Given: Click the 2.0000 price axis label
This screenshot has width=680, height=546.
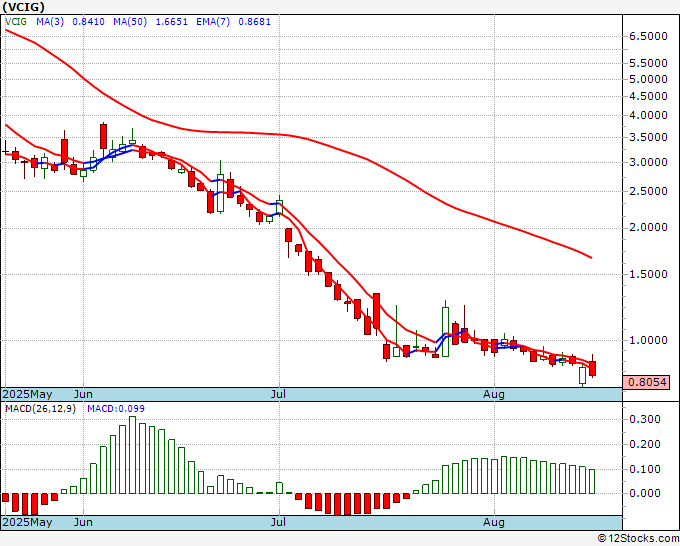Looking at the screenshot, I should point(648,228).
